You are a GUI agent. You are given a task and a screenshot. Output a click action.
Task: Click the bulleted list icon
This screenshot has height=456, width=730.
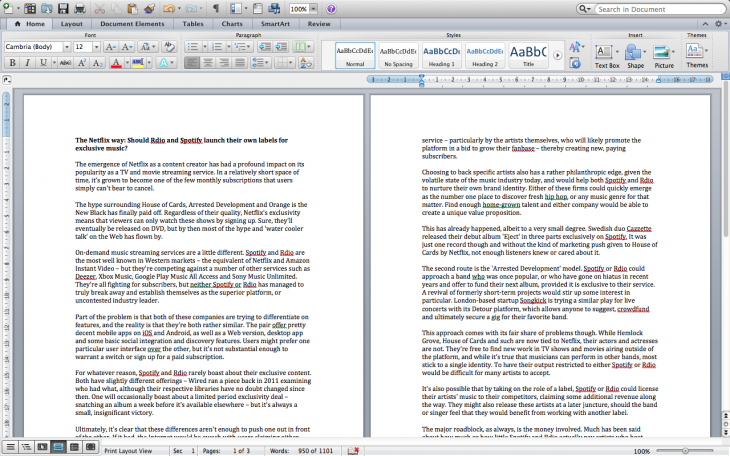(x=193, y=47)
